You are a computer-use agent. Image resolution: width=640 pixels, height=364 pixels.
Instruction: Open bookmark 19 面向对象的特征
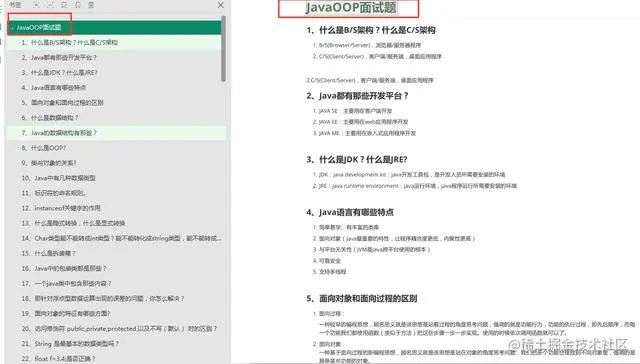pyautogui.click(x=66, y=314)
